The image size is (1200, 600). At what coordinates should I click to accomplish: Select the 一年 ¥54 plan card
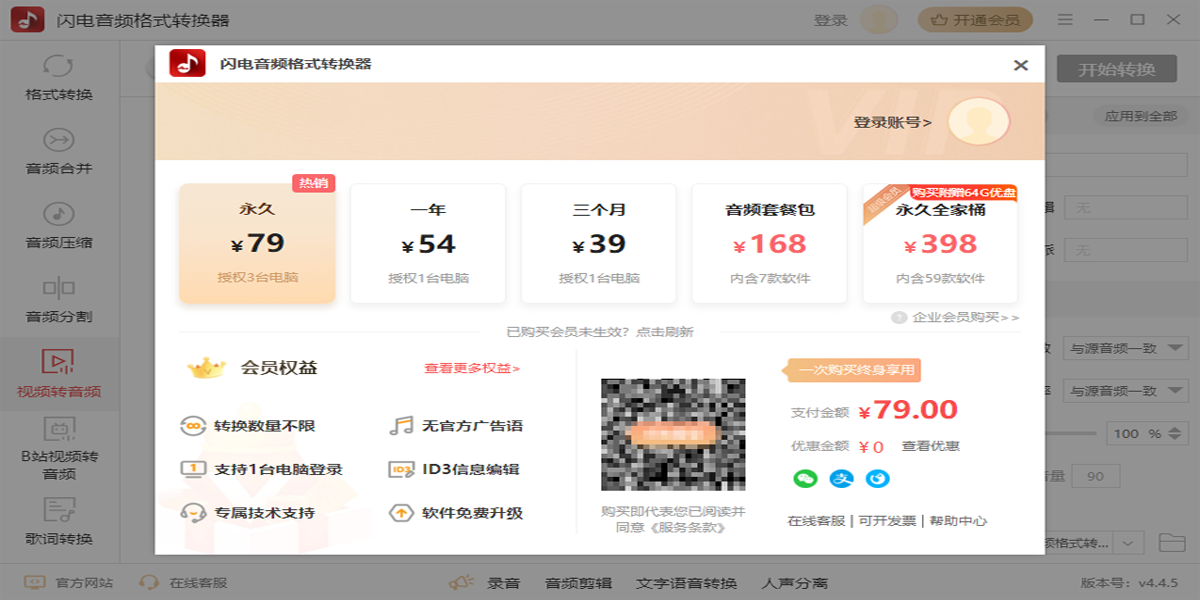pos(428,243)
